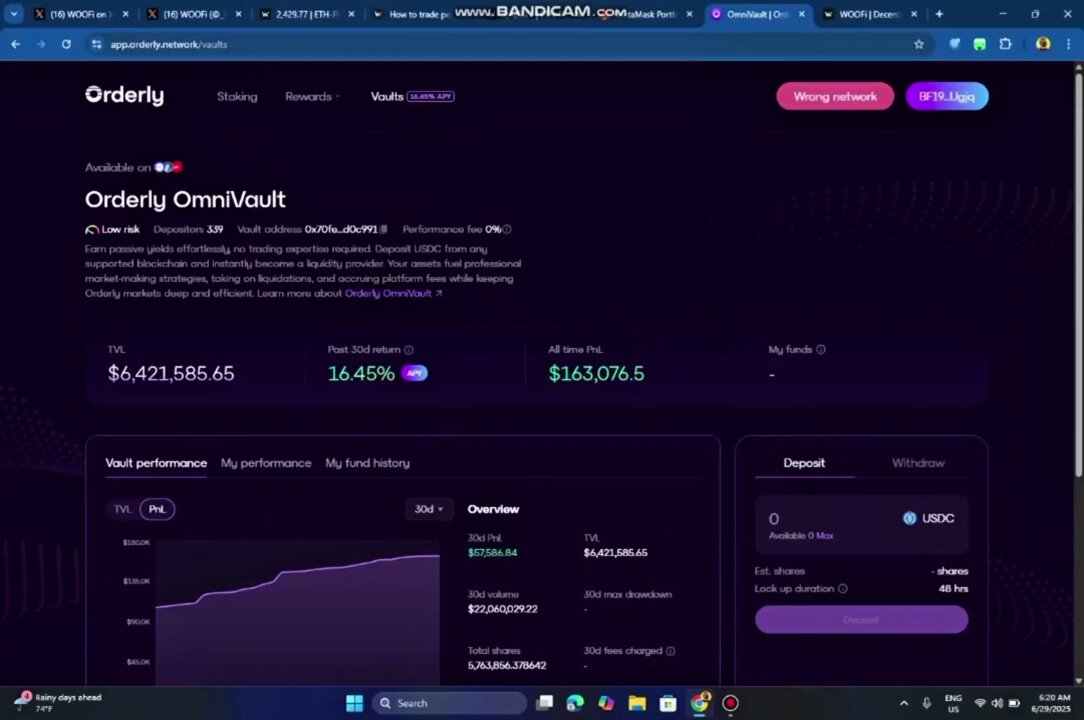Screen dimensions: 1084x720
Task: Open Orderly OmniVault learn more link
Action: [x=393, y=293]
